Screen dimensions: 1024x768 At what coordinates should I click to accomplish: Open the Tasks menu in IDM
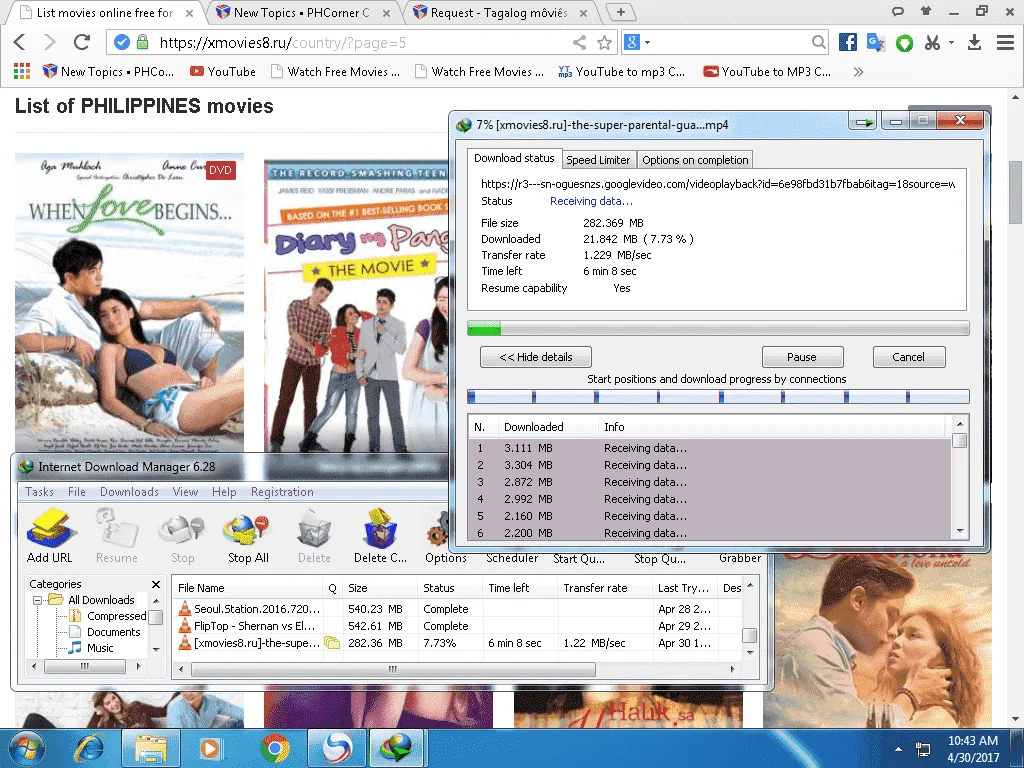(x=39, y=492)
